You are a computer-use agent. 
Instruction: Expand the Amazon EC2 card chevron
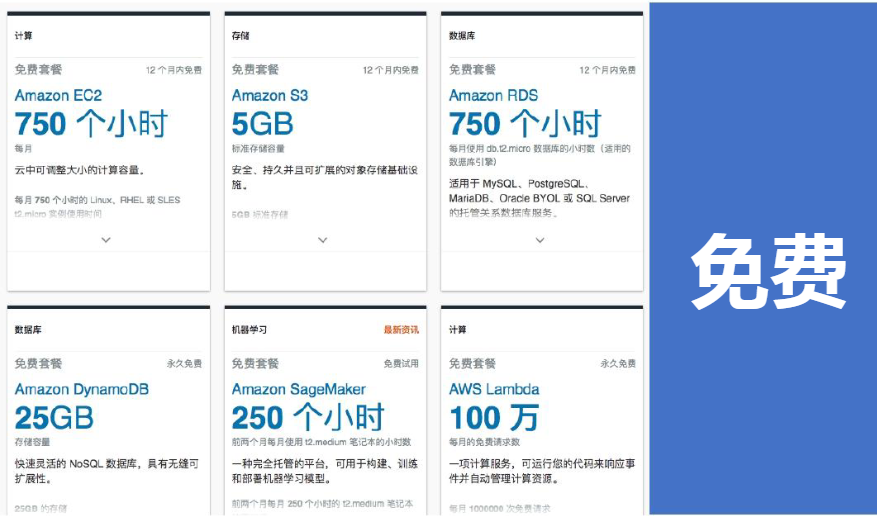click(106, 240)
